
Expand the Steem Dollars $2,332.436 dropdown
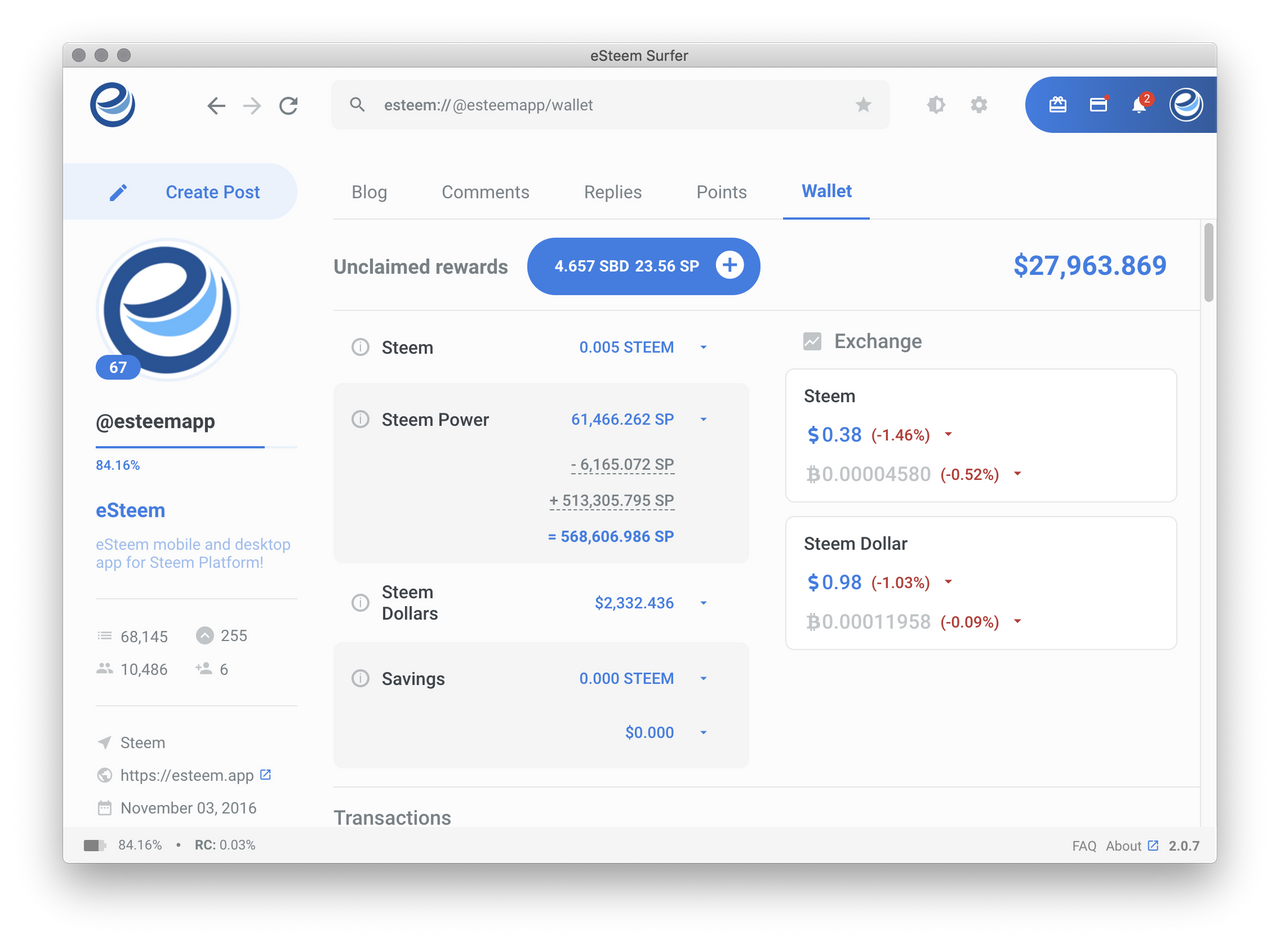click(x=703, y=603)
